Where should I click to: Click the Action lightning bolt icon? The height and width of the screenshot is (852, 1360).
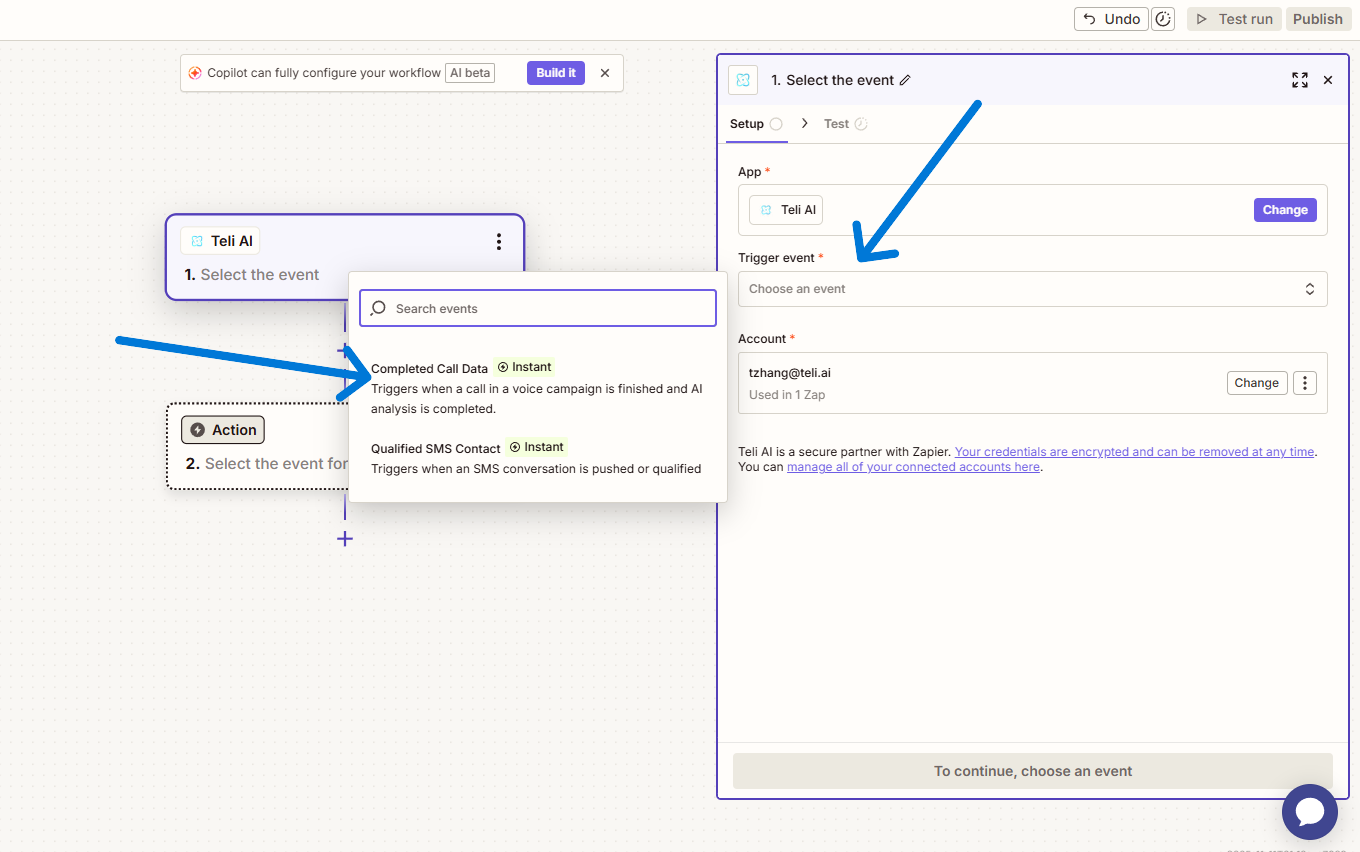pos(197,430)
